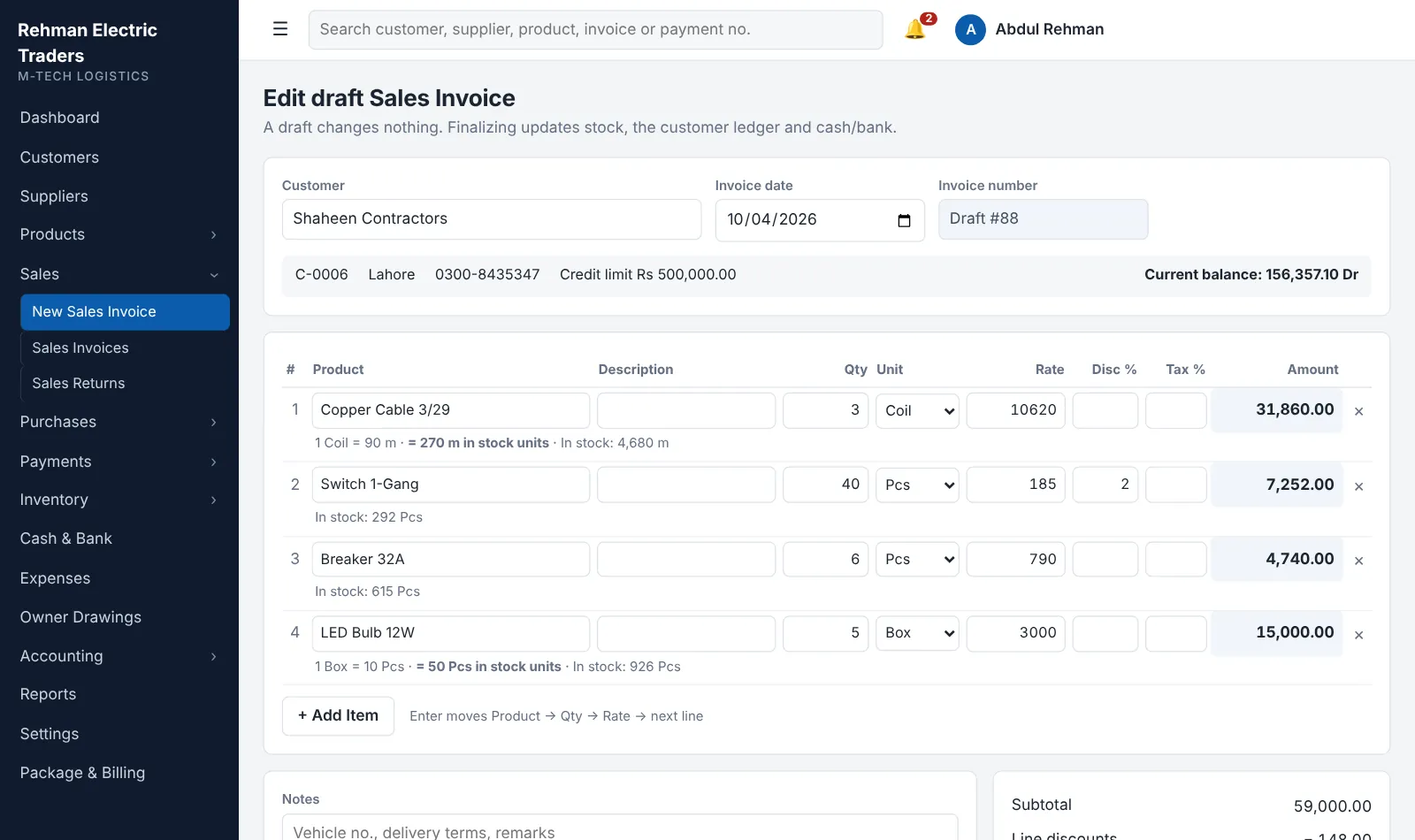The height and width of the screenshot is (840, 1415).
Task: Toggle the hamburger sidebar menu
Action: tap(280, 29)
